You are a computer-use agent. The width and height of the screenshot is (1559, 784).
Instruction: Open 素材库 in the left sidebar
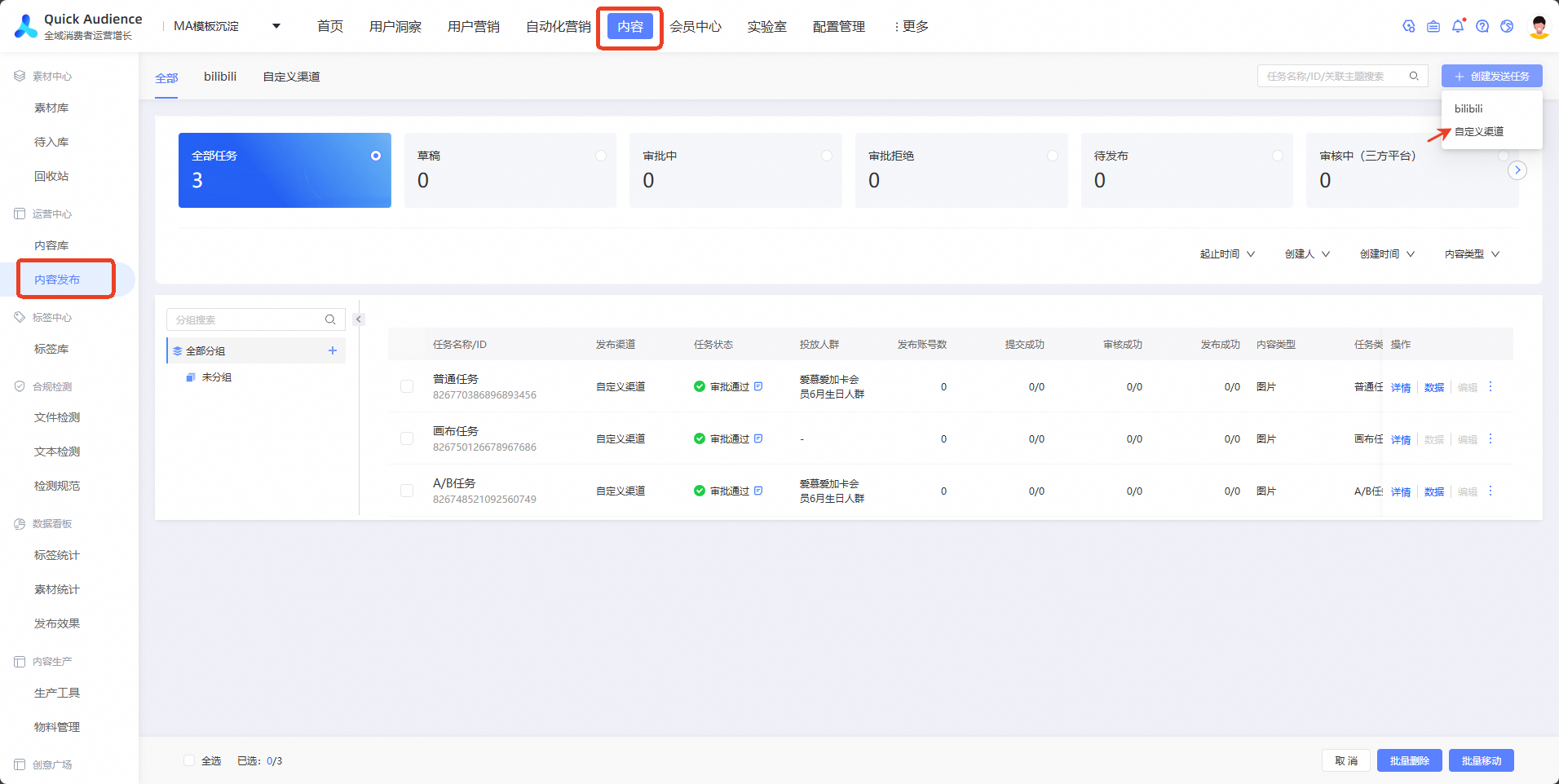pyautogui.click(x=51, y=108)
